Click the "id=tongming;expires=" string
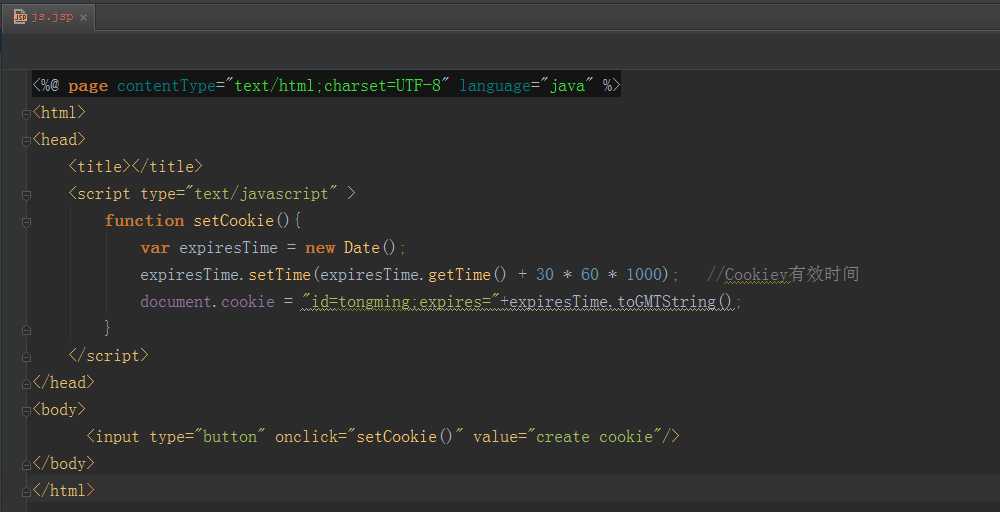1000x512 pixels. tap(401, 301)
